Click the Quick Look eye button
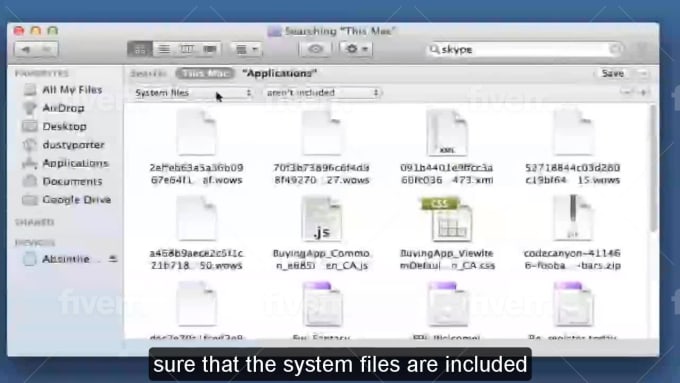The width and height of the screenshot is (680, 383). click(315, 49)
